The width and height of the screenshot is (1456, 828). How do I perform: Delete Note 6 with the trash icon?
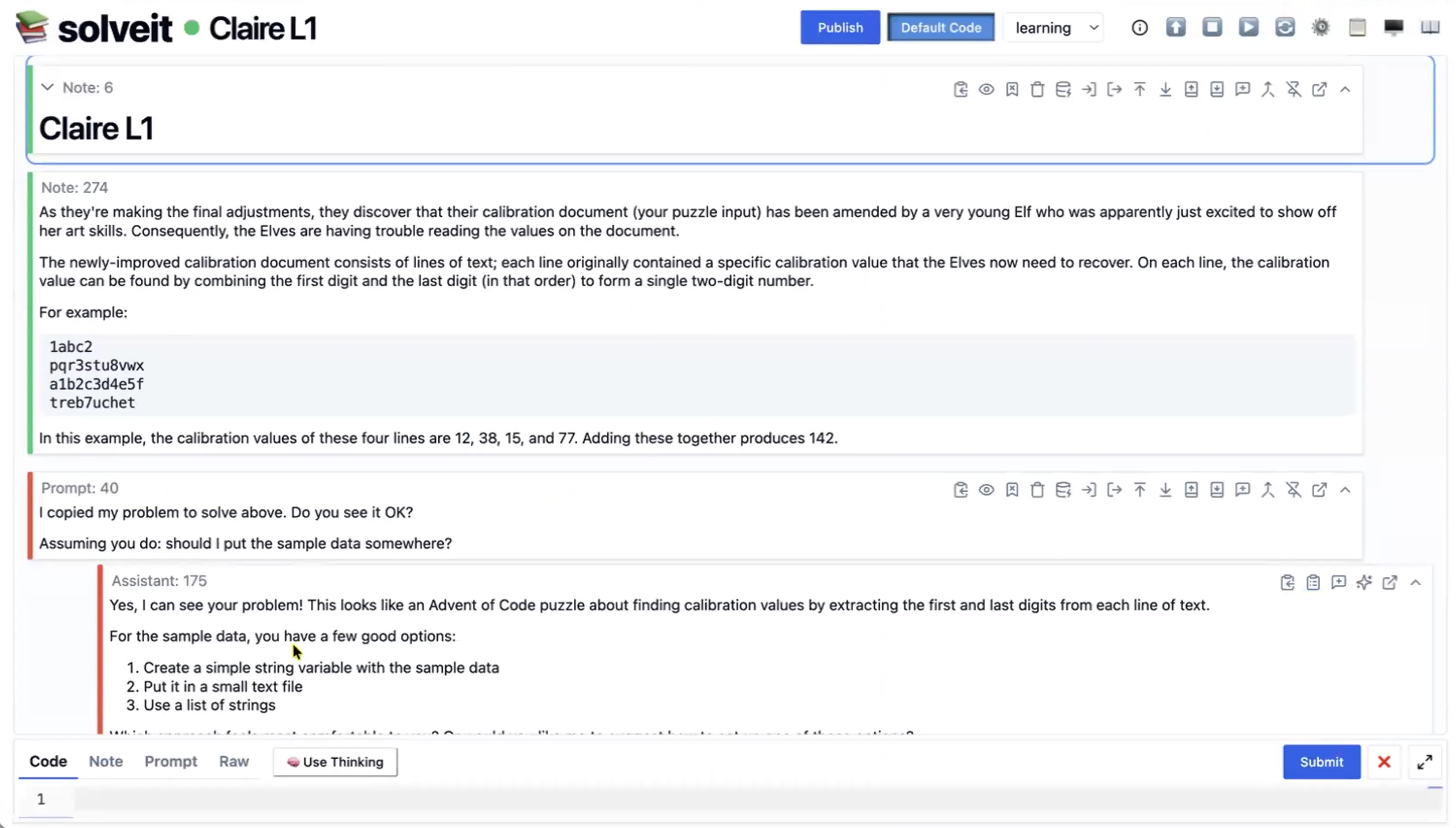coord(1037,89)
